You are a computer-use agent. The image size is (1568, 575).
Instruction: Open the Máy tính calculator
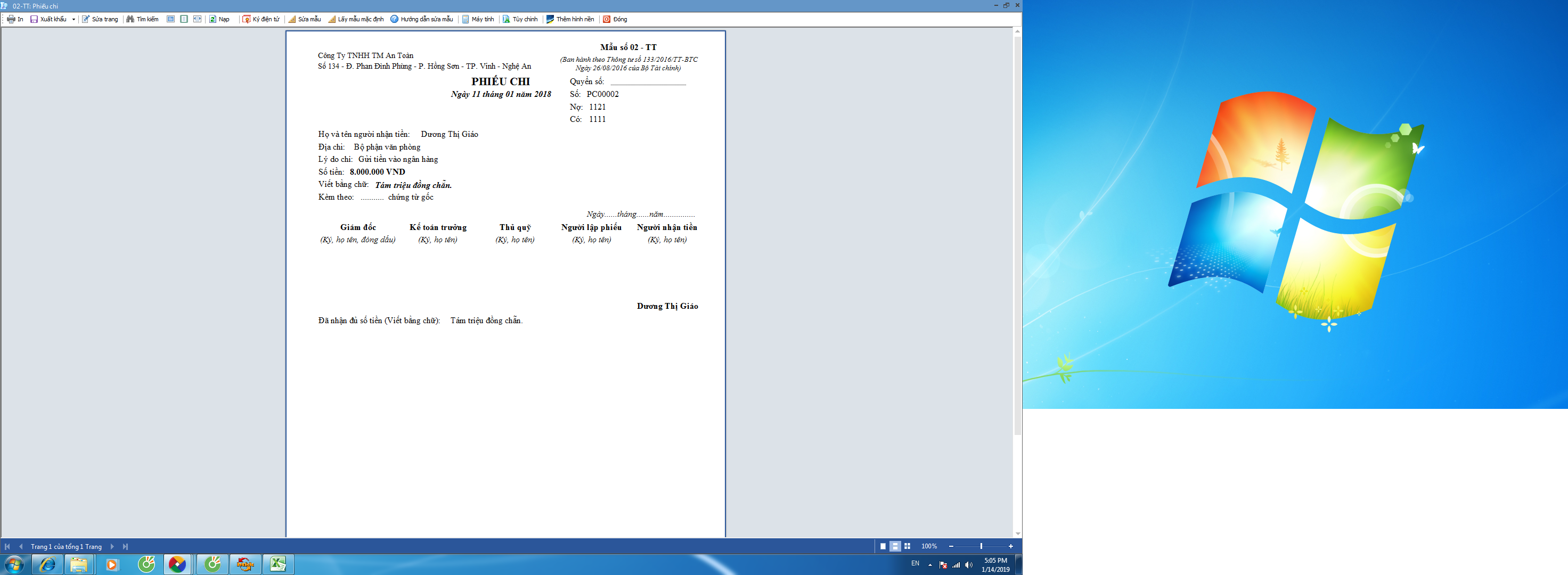coord(478,20)
